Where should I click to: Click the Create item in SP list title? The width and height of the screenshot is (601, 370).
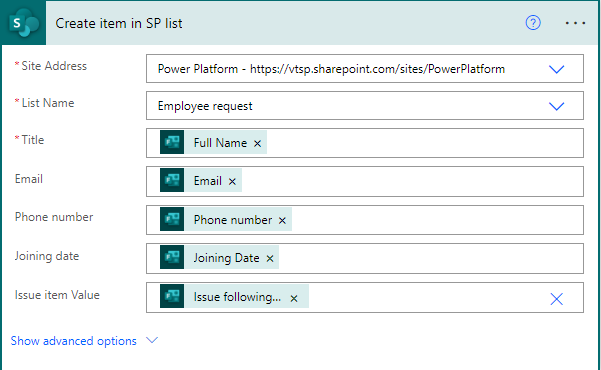tap(119, 23)
